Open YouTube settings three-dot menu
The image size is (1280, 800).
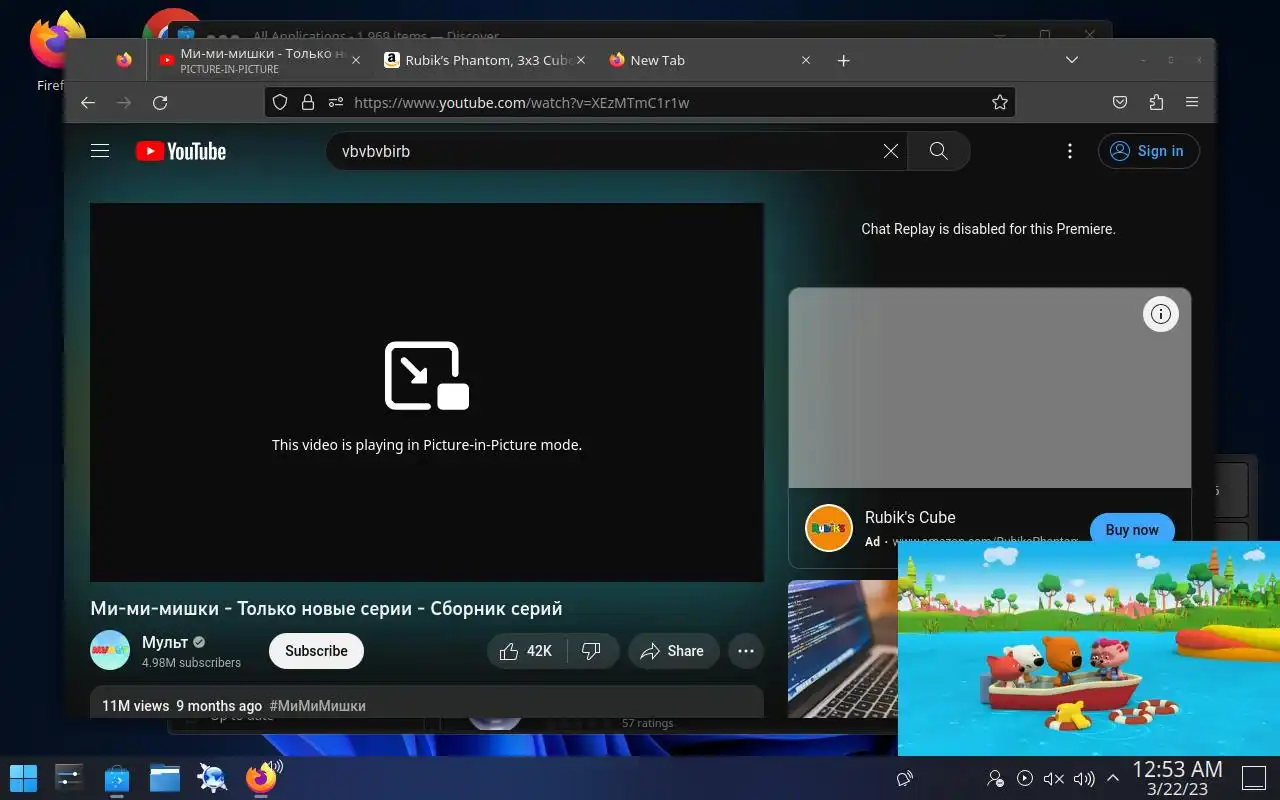tap(1070, 151)
